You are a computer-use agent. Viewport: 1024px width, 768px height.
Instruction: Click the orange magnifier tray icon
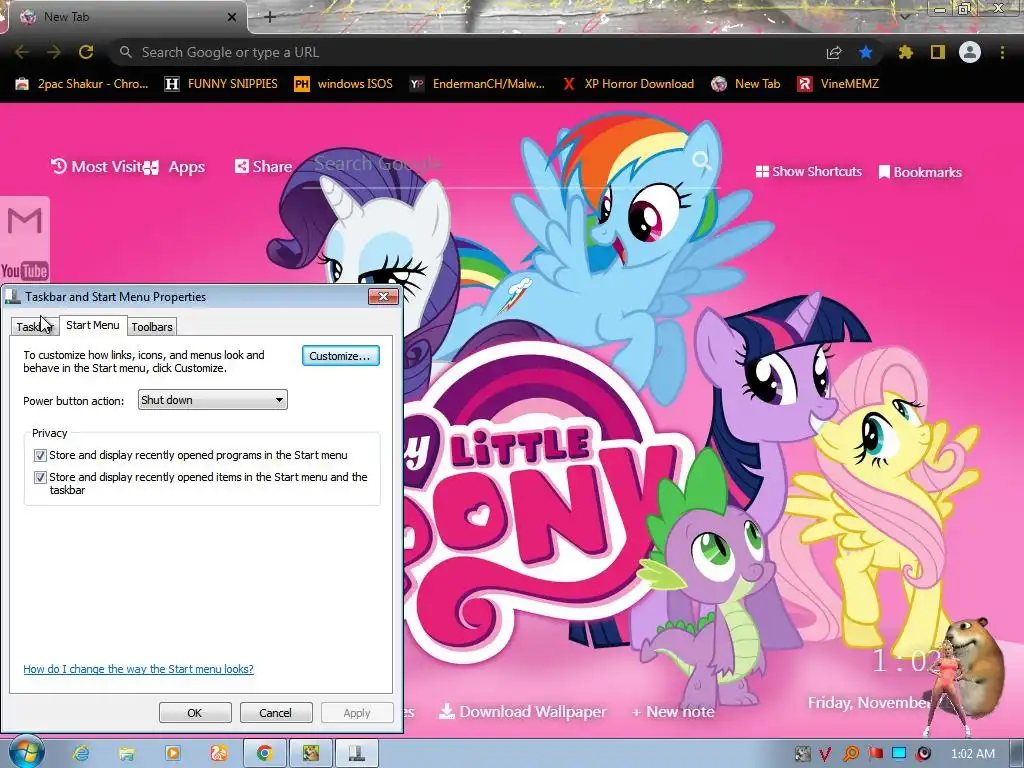tap(850, 754)
